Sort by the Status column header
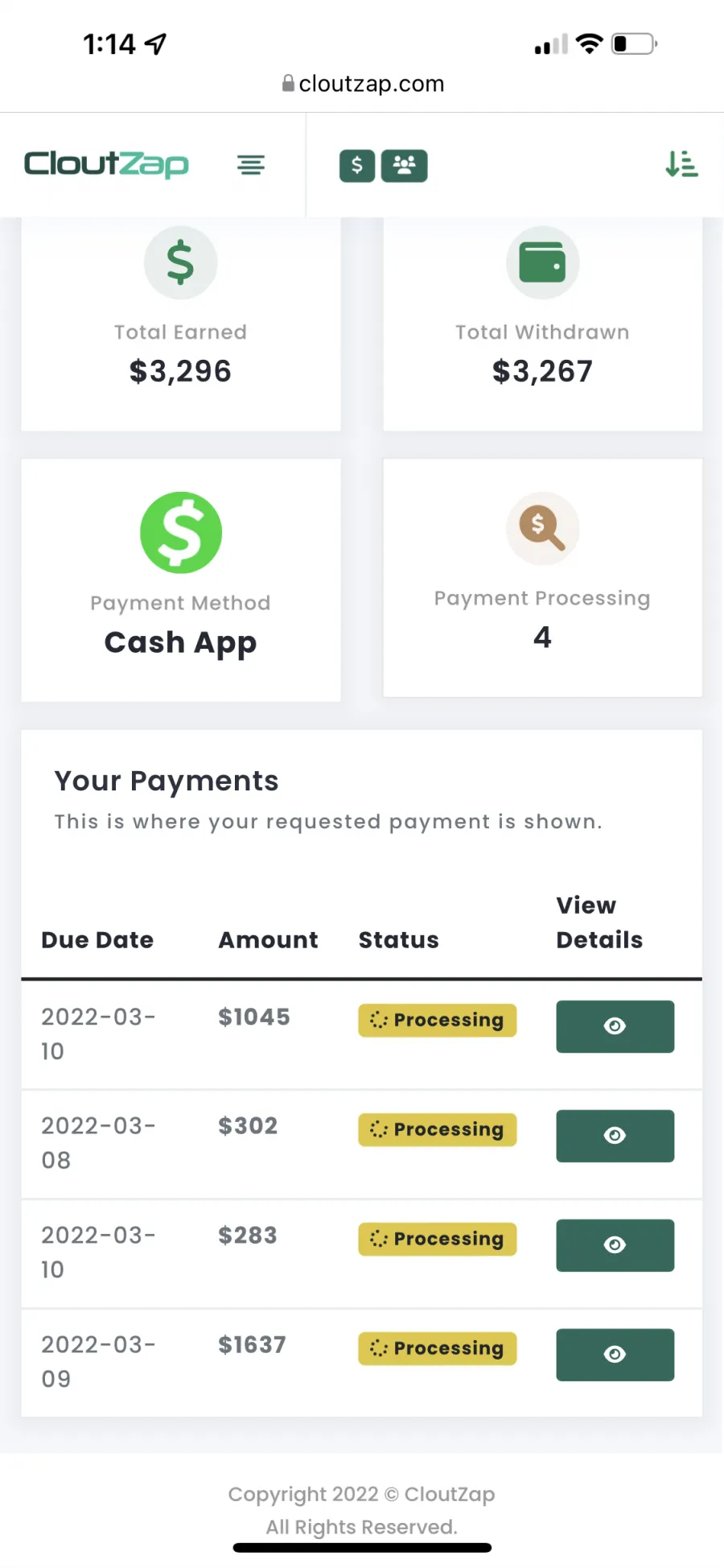724x1568 pixels. [399, 939]
